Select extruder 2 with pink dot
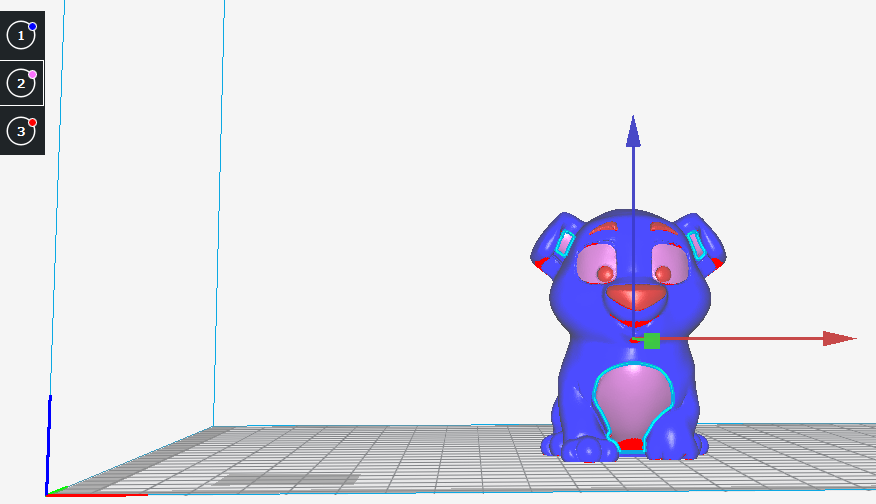The height and width of the screenshot is (504, 876). pos(21,83)
